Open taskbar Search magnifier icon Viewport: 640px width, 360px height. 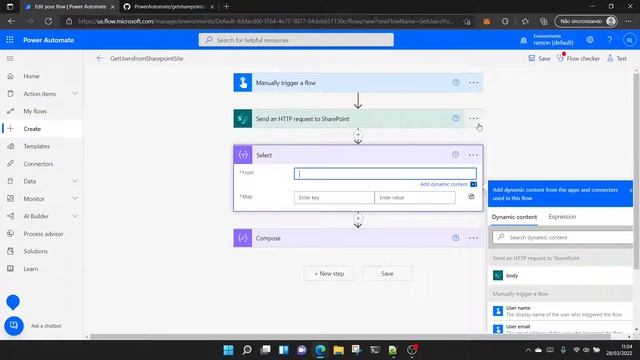247,350
